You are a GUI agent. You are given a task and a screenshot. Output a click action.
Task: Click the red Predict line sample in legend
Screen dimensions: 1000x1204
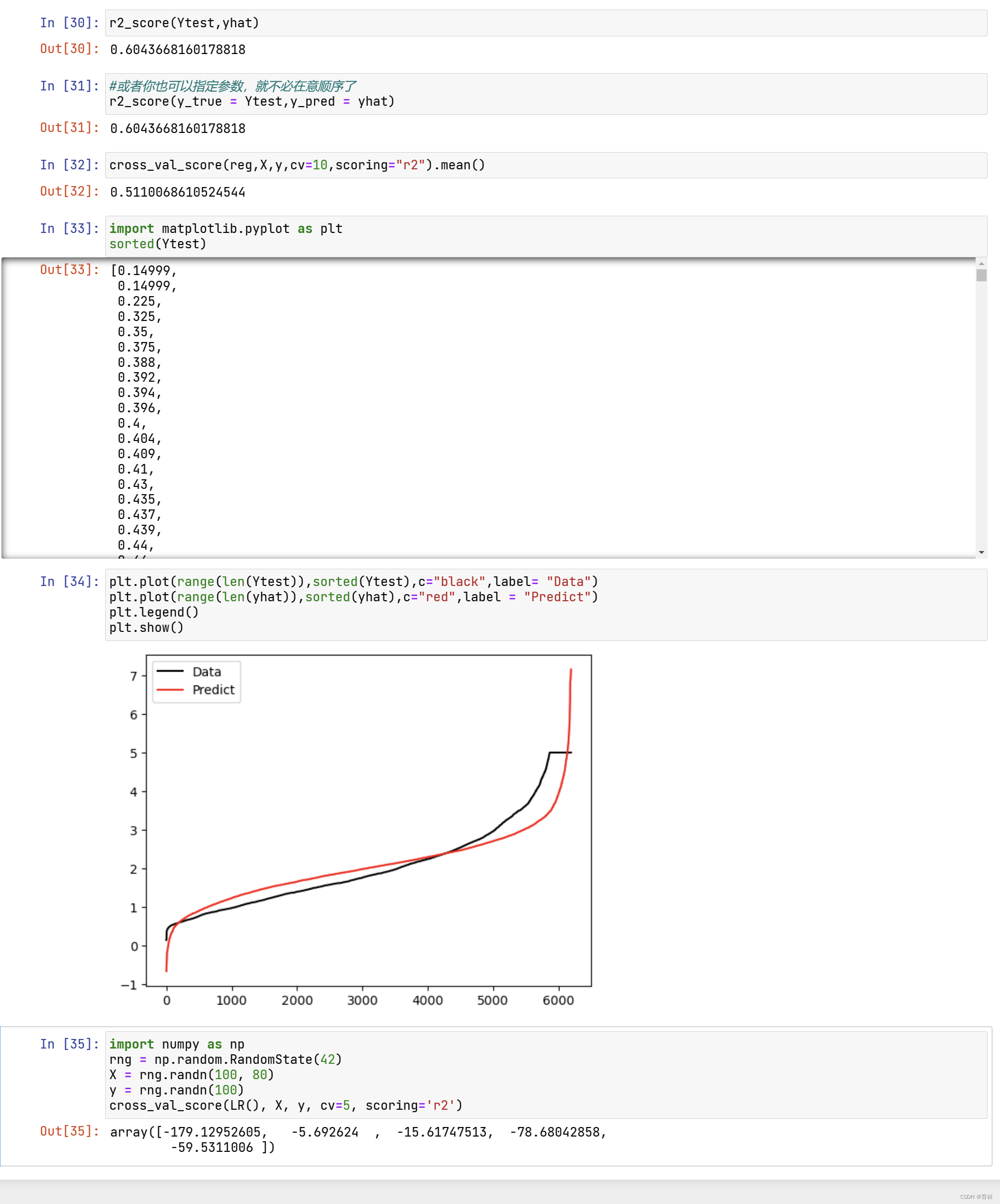tap(170, 690)
